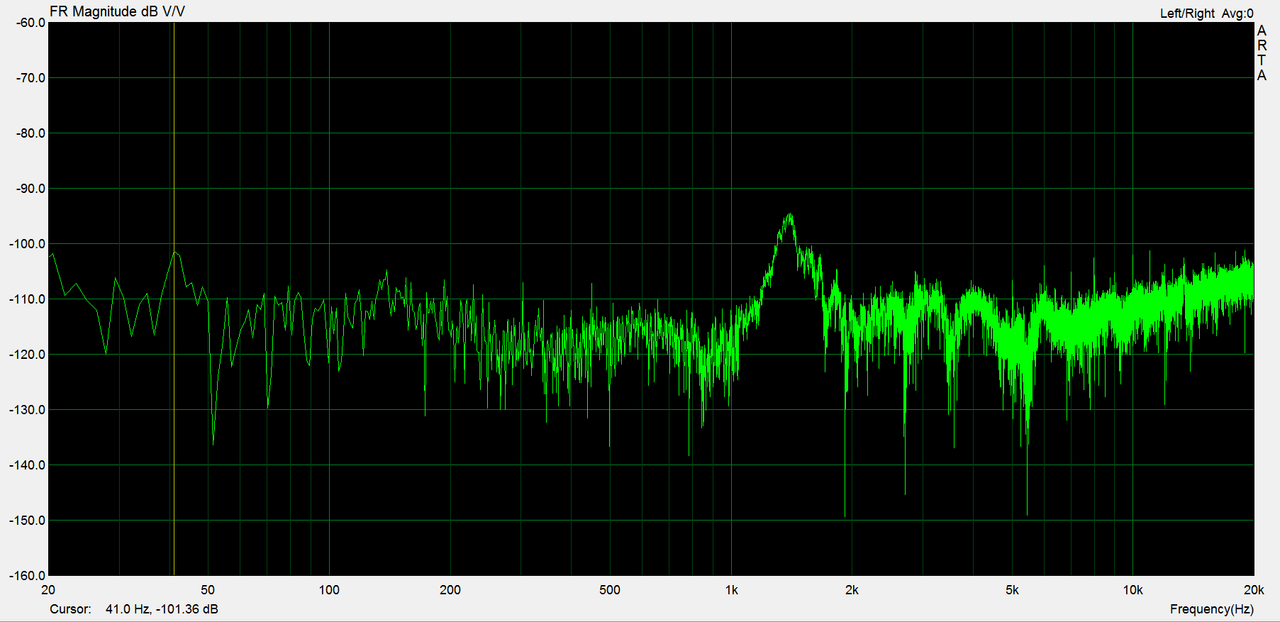Click the "200" Hz frequency axis label
This screenshot has height=622, width=1280.
click(450, 589)
